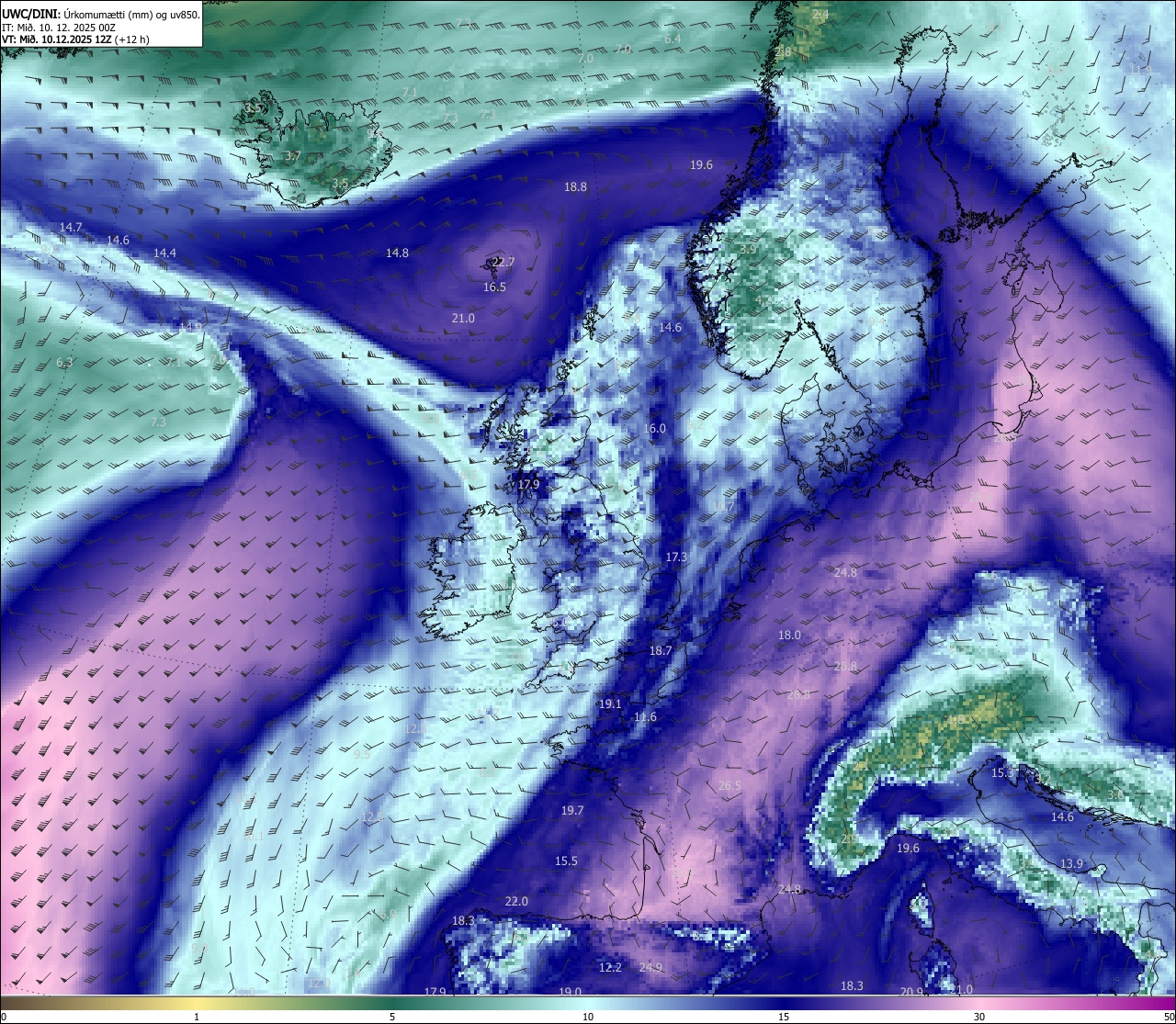Click the 15.5 value label
This screenshot has width=1176, height=1024.
[566, 861]
